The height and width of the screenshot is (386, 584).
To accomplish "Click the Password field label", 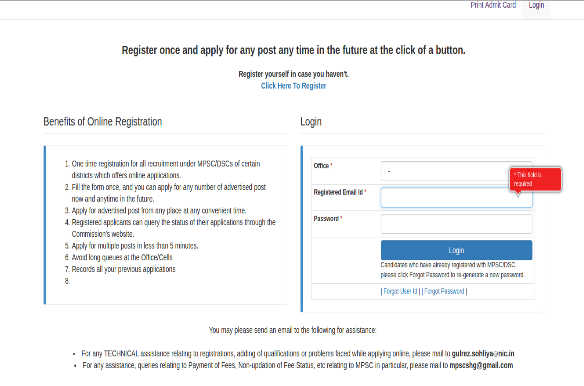I will 328,219.
